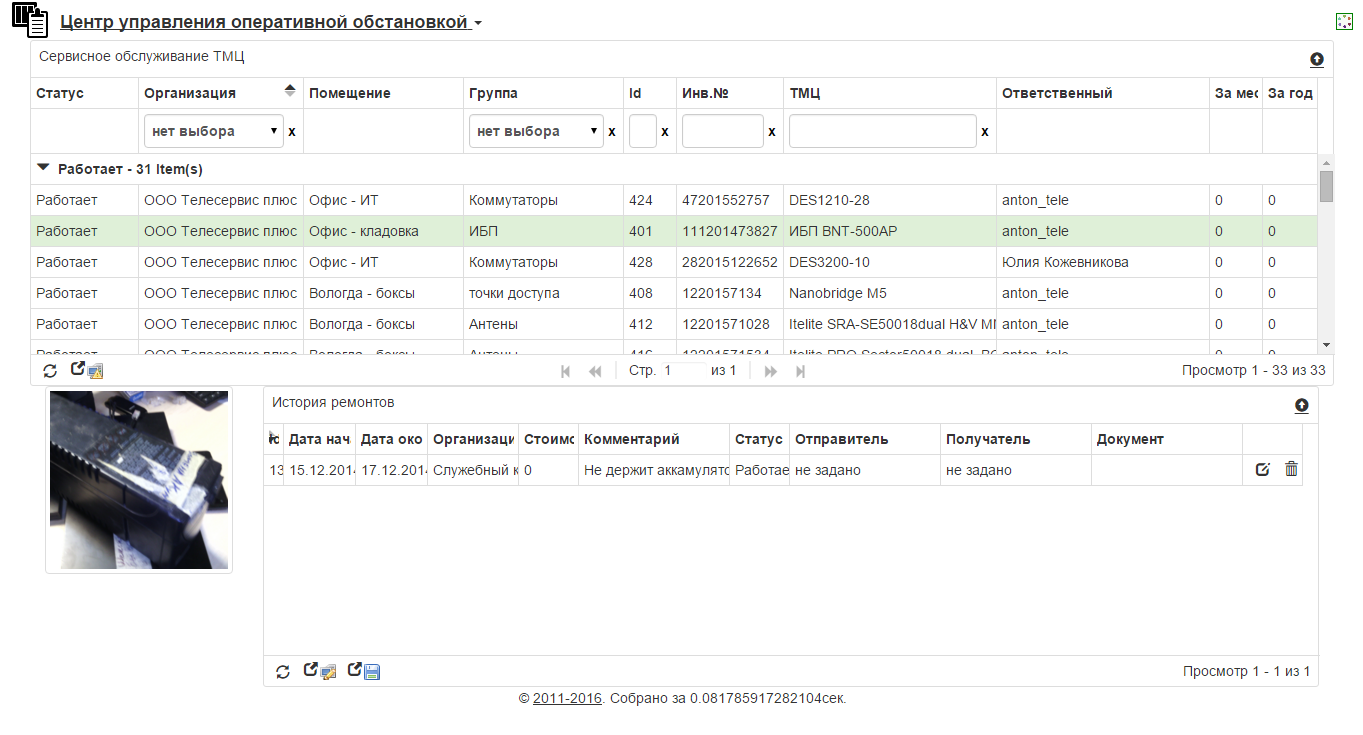This screenshot has width=1363, height=735.
Task: Collapse the Сервисное обслуживание ТМЦ panel
Action: coord(1317,60)
